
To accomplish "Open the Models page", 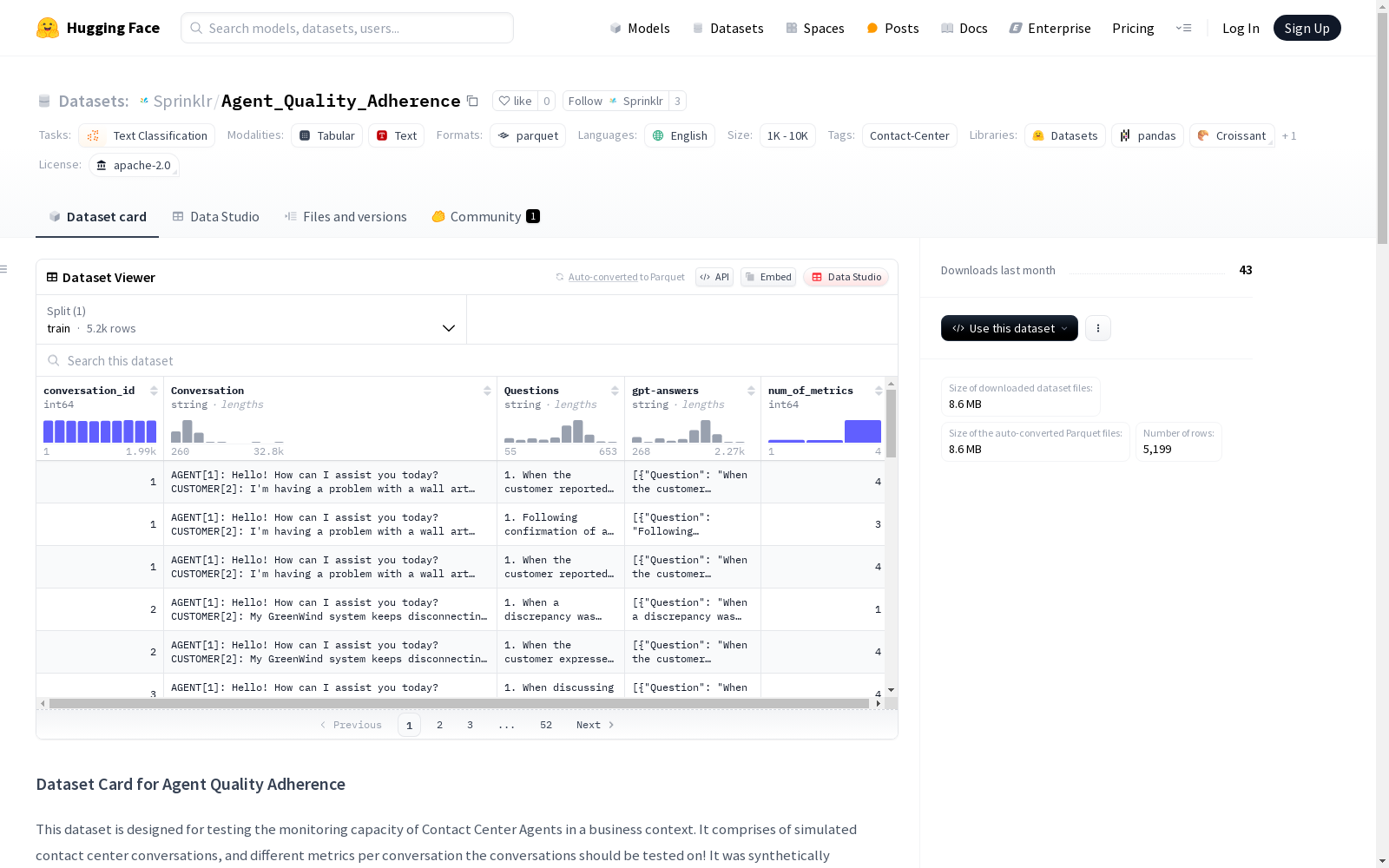I will (640, 28).
